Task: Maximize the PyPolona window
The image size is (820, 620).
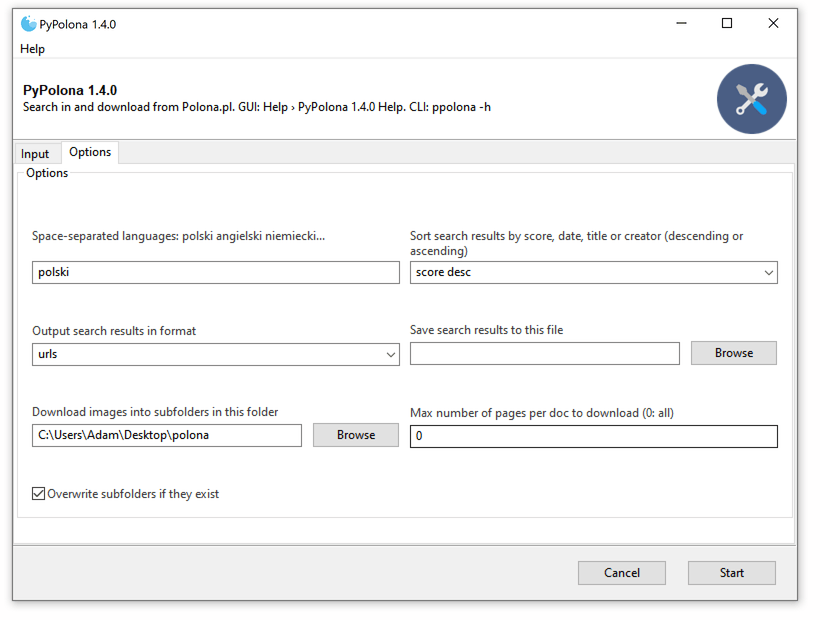Action: click(727, 24)
